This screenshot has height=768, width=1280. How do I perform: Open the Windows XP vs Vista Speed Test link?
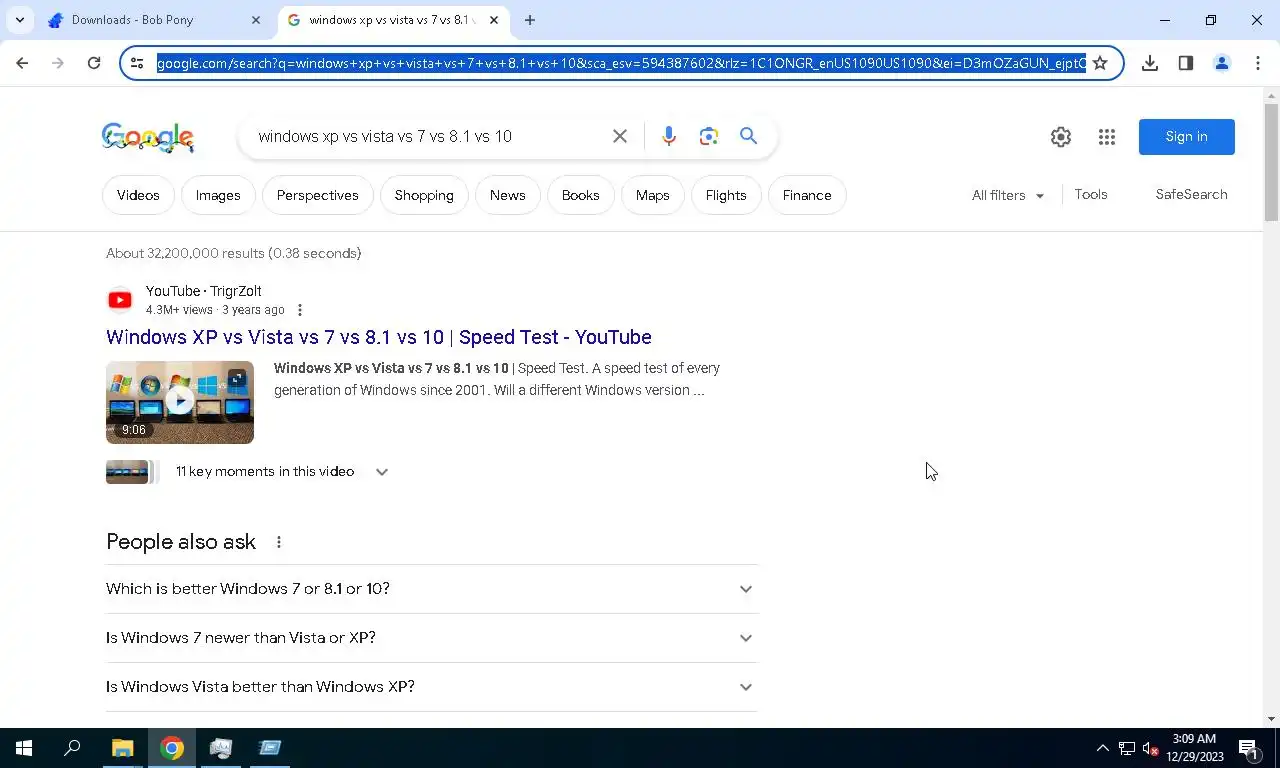click(379, 337)
